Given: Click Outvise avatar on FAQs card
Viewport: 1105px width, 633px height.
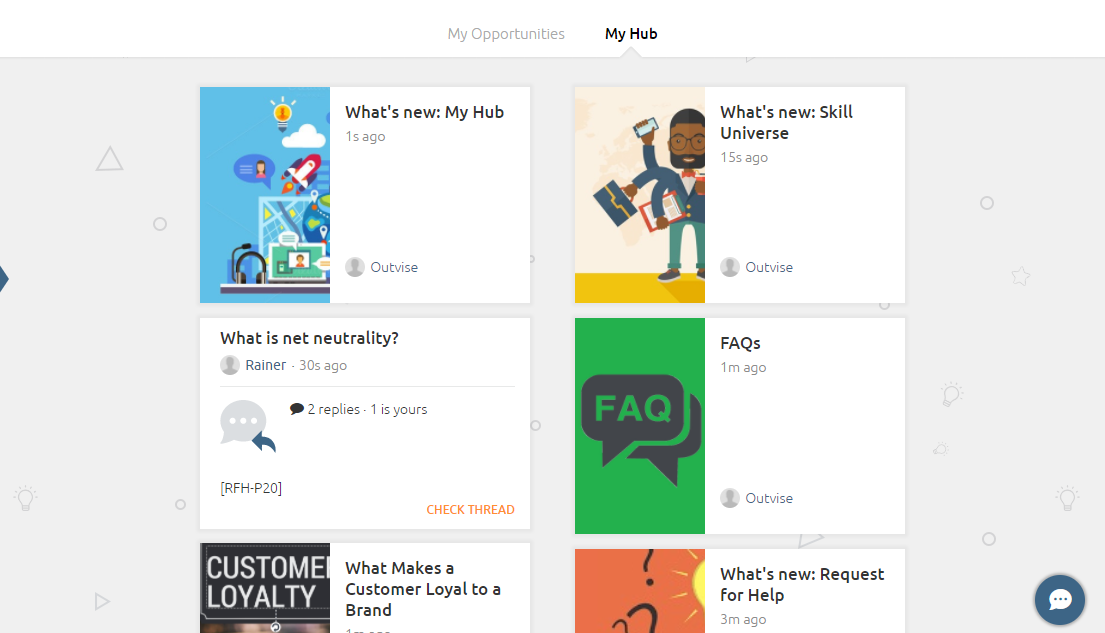Looking at the screenshot, I should (x=730, y=498).
